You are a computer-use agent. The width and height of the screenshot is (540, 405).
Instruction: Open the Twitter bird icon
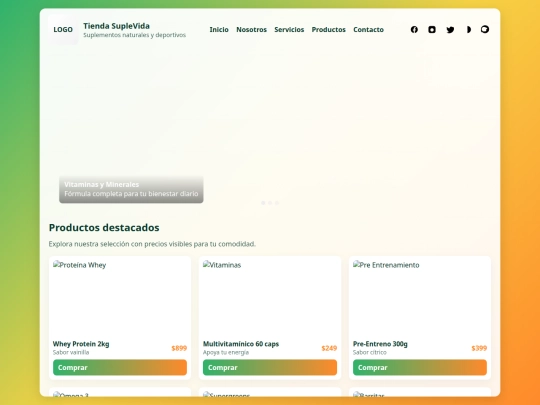450,30
